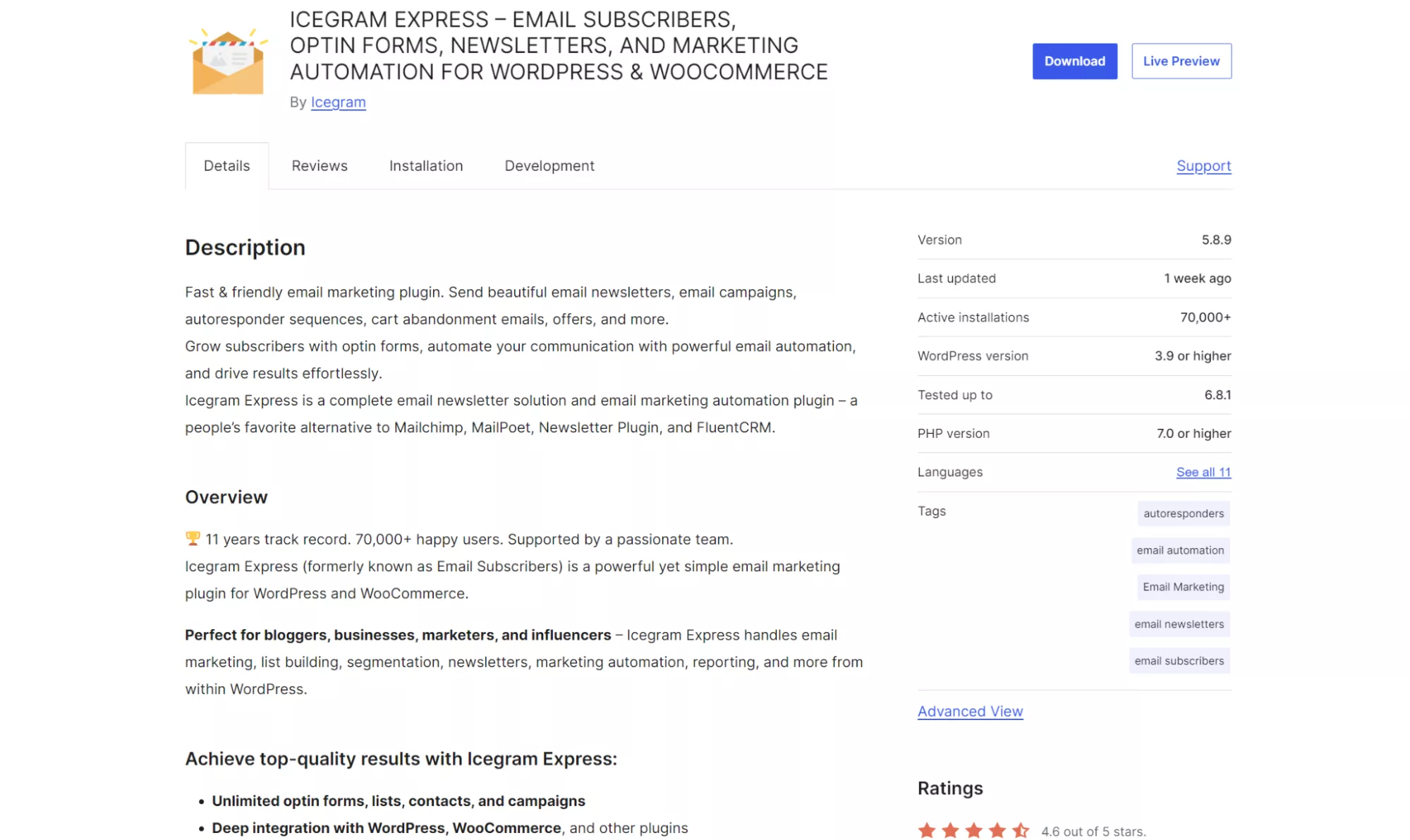
Task: Download the Icegram Express plugin
Action: point(1074,61)
